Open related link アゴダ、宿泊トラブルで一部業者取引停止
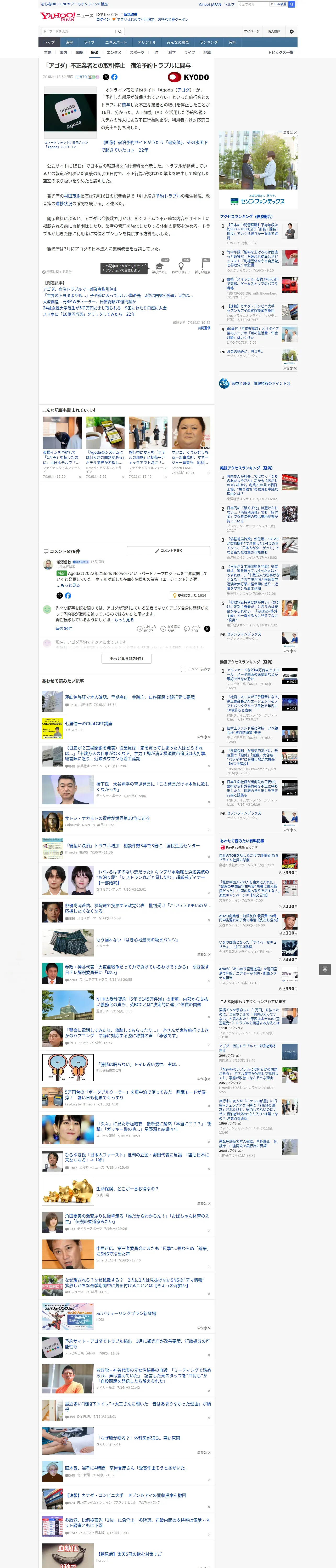 [x=80, y=289]
